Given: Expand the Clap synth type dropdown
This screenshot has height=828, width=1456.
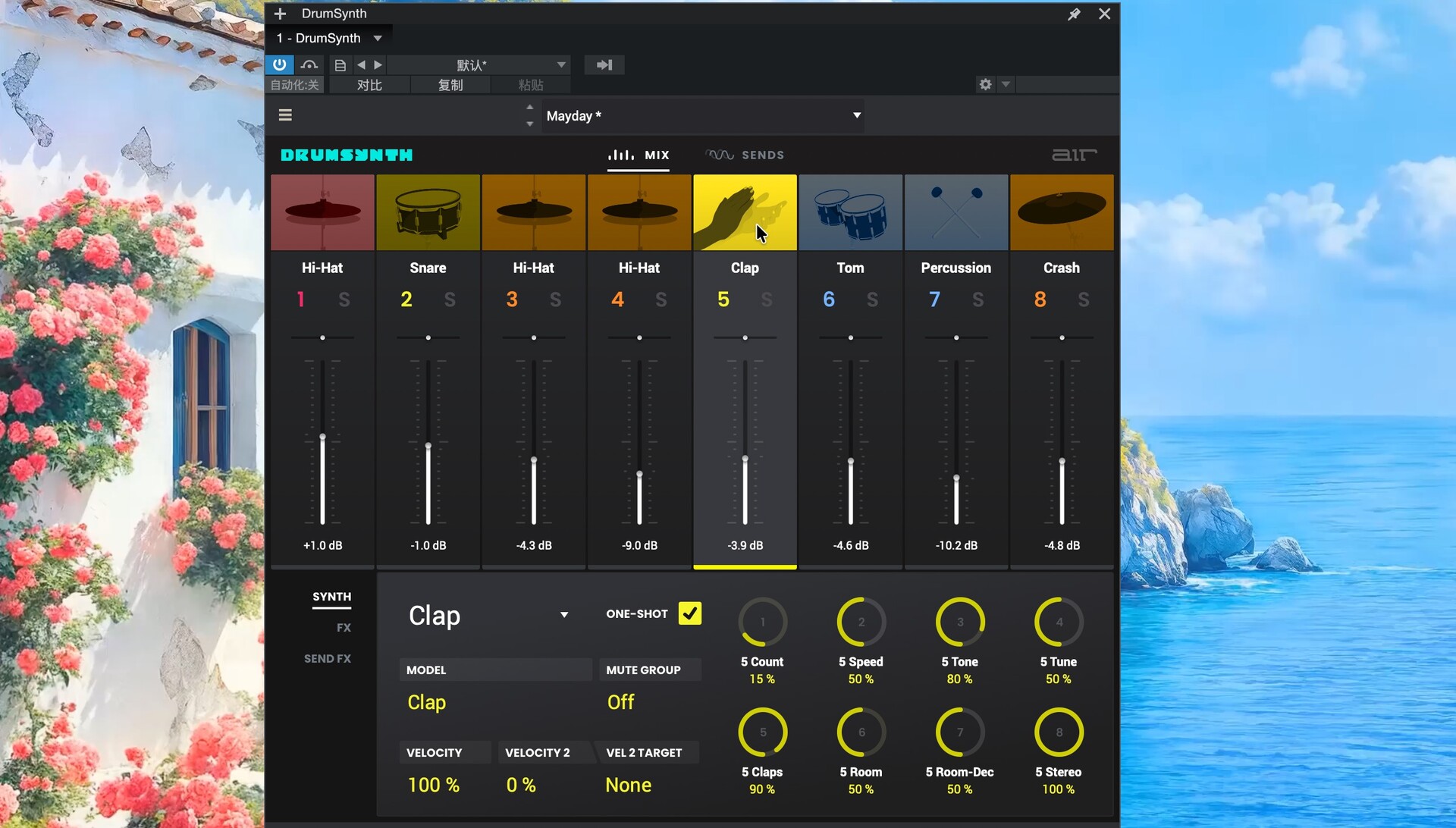Looking at the screenshot, I should 563,615.
